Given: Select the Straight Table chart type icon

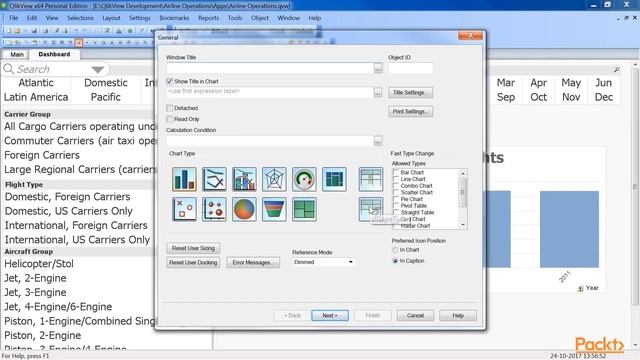Looking at the screenshot, I should pyautogui.click(x=371, y=209).
